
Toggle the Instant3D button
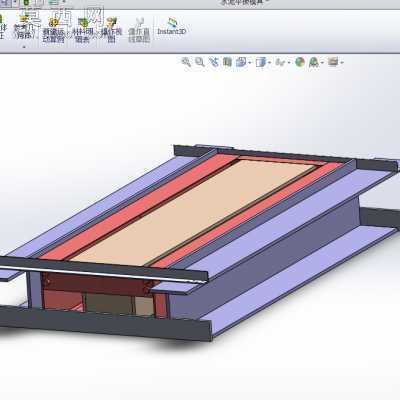pyautogui.click(x=171, y=27)
